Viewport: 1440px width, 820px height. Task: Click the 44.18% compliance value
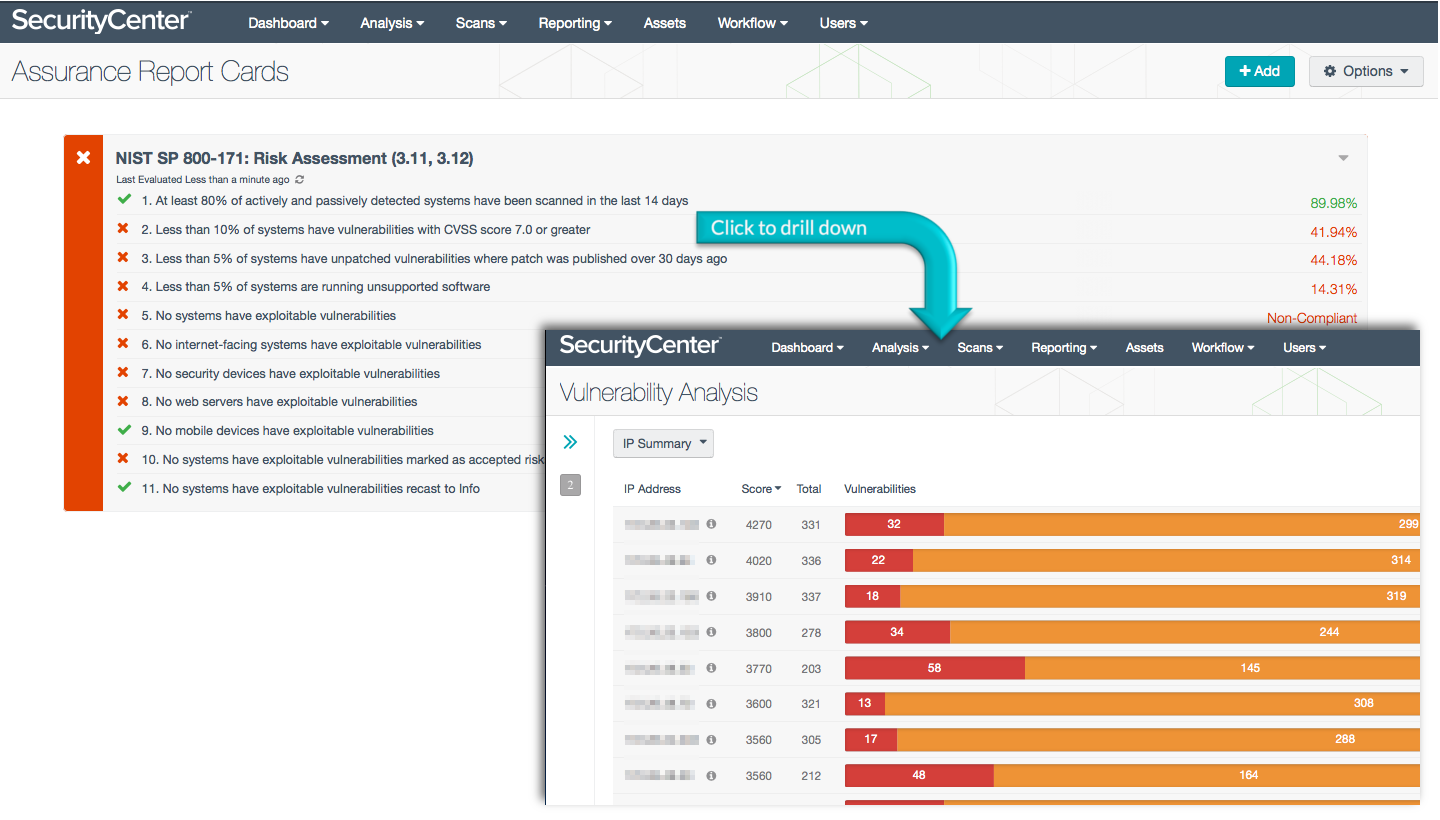click(1334, 261)
